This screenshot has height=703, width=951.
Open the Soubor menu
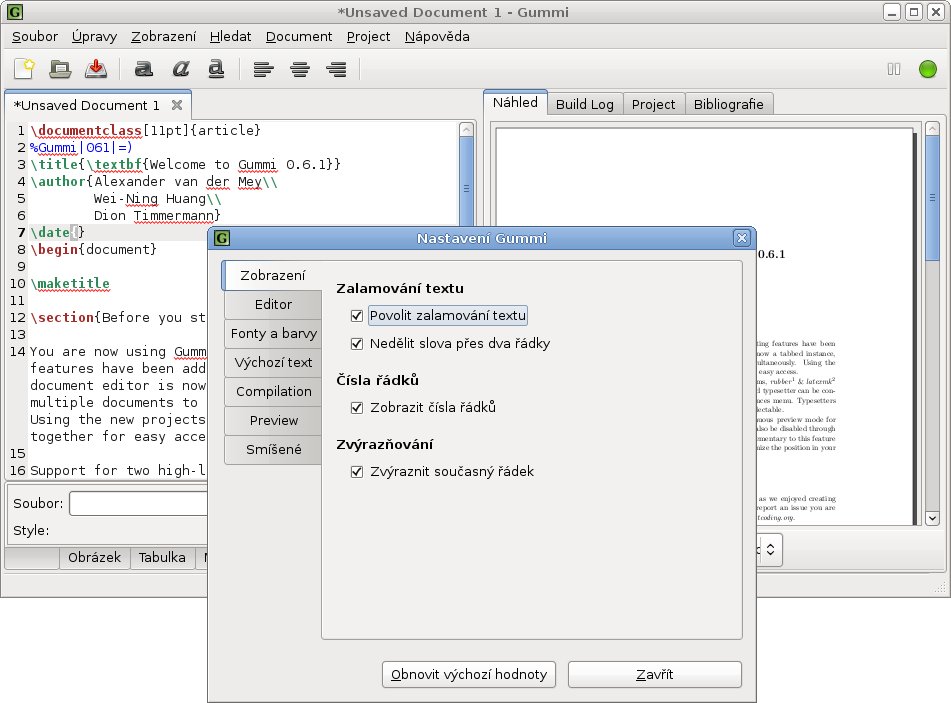35,36
